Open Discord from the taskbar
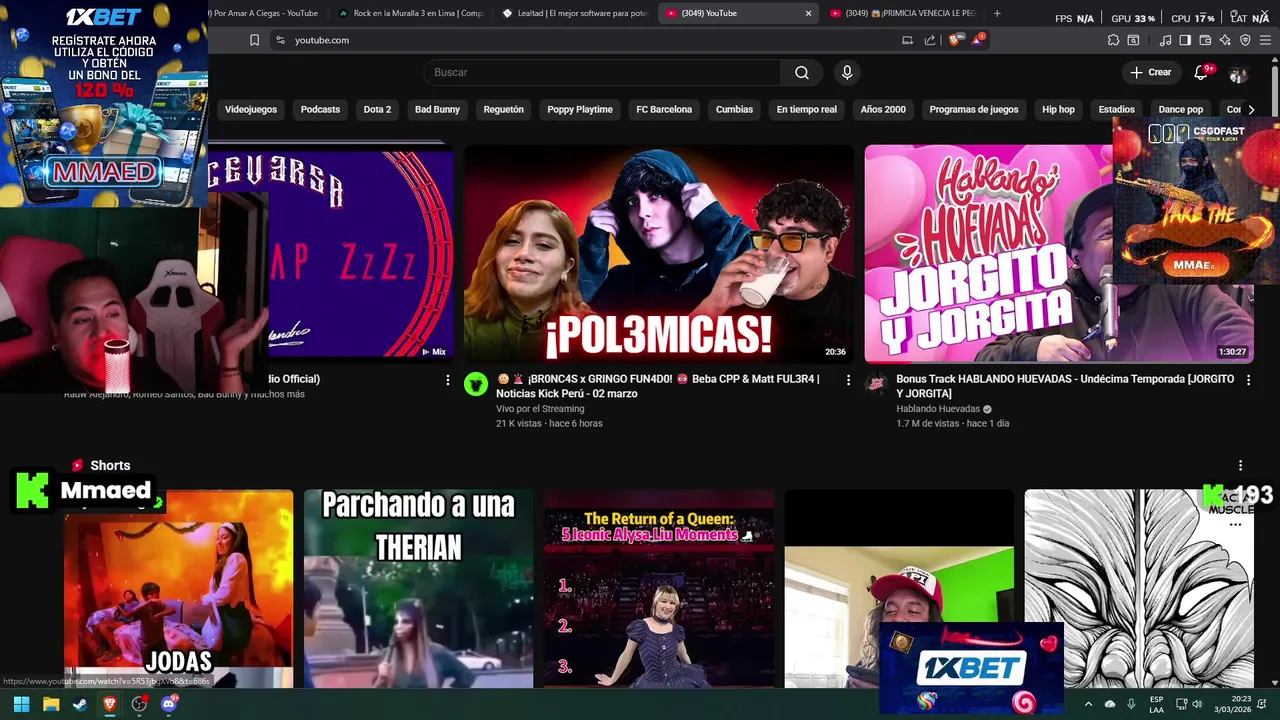Viewport: 1280px width, 720px height. click(169, 704)
